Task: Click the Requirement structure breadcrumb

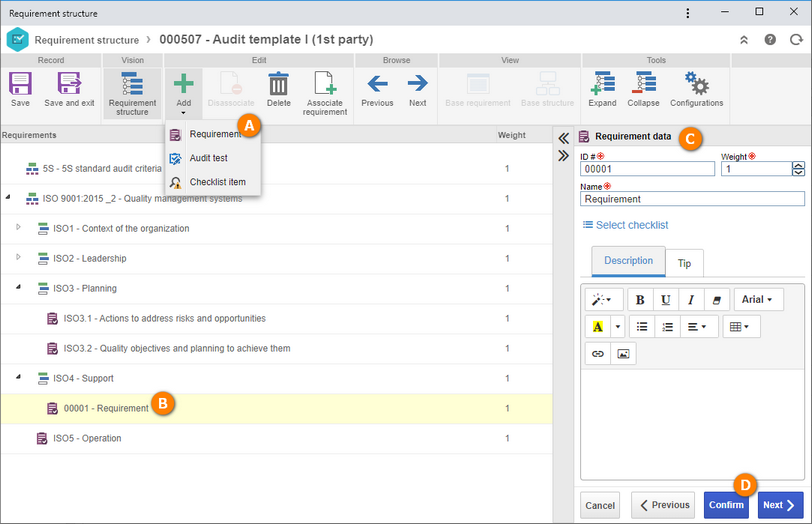Action: click(x=86, y=40)
